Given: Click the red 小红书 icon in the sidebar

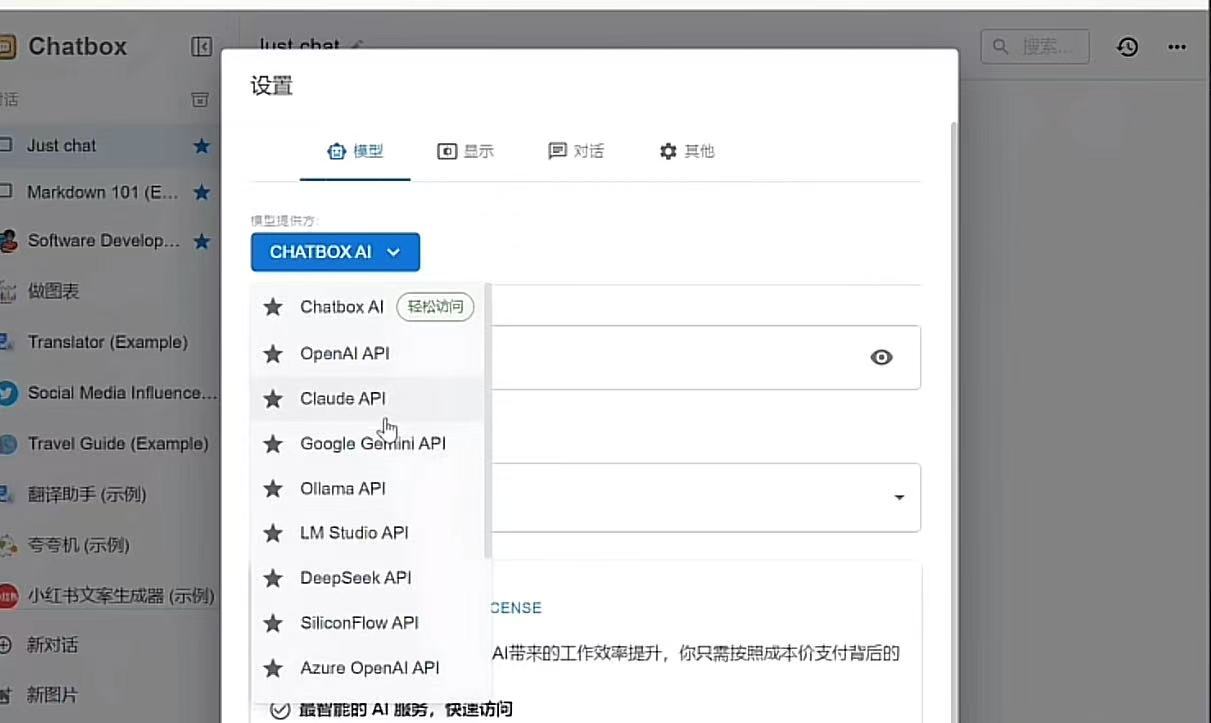Looking at the screenshot, I should coord(8,596).
